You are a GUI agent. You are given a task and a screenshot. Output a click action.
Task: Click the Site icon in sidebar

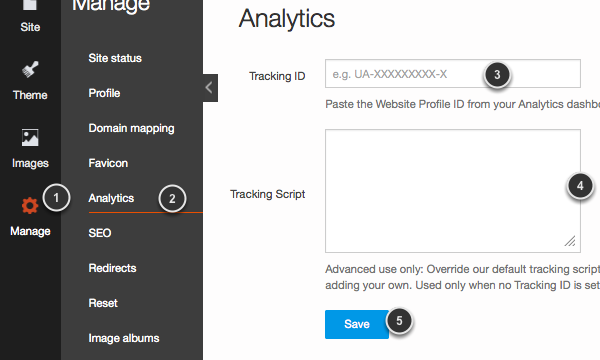[30, 5]
